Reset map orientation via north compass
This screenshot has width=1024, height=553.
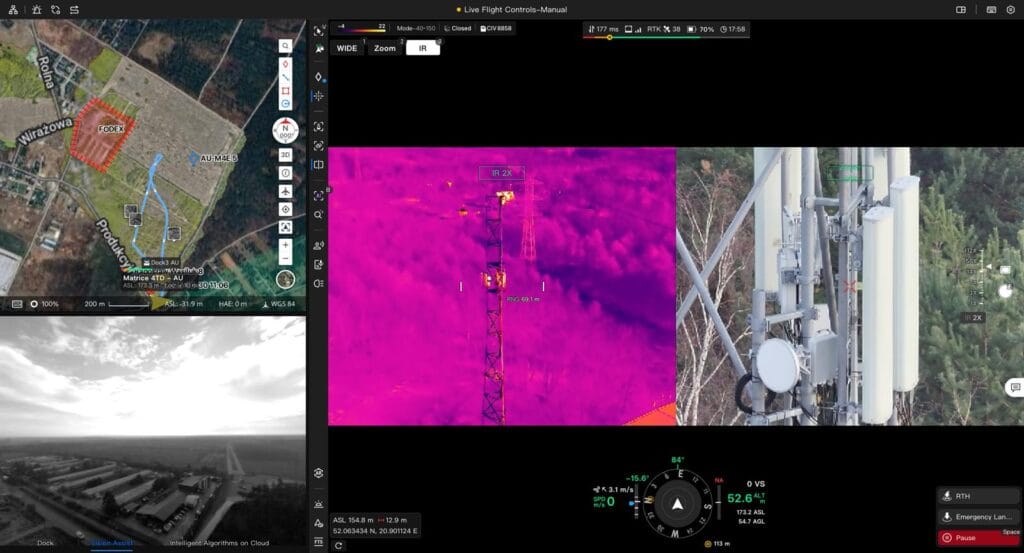coord(285,131)
